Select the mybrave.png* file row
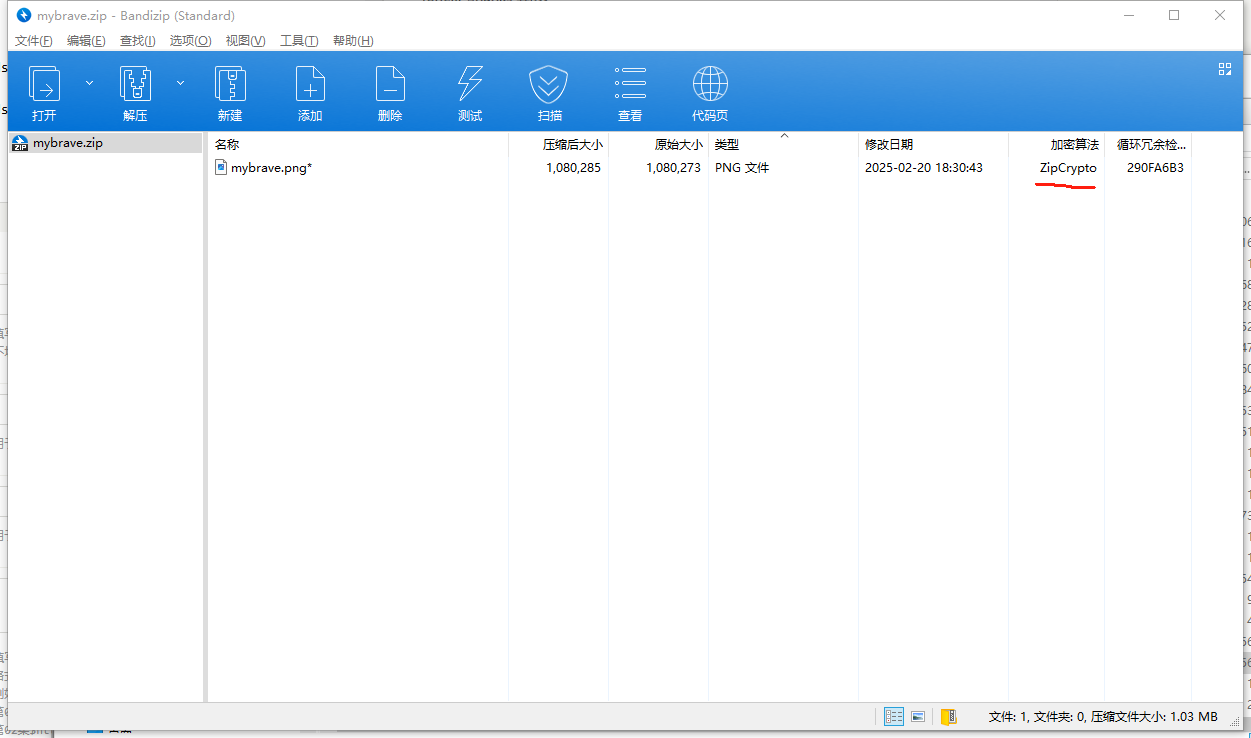Screen dimensions: 1251x738 [700, 168]
